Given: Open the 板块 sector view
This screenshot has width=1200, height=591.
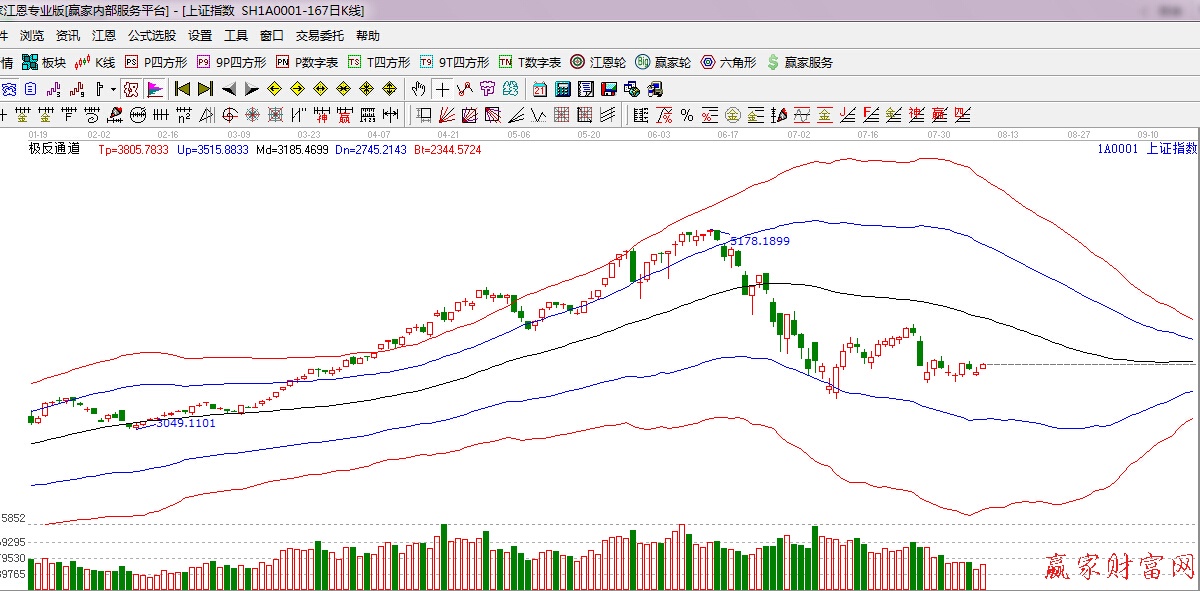Looking at the screenshot, I should tap(44, 62).
